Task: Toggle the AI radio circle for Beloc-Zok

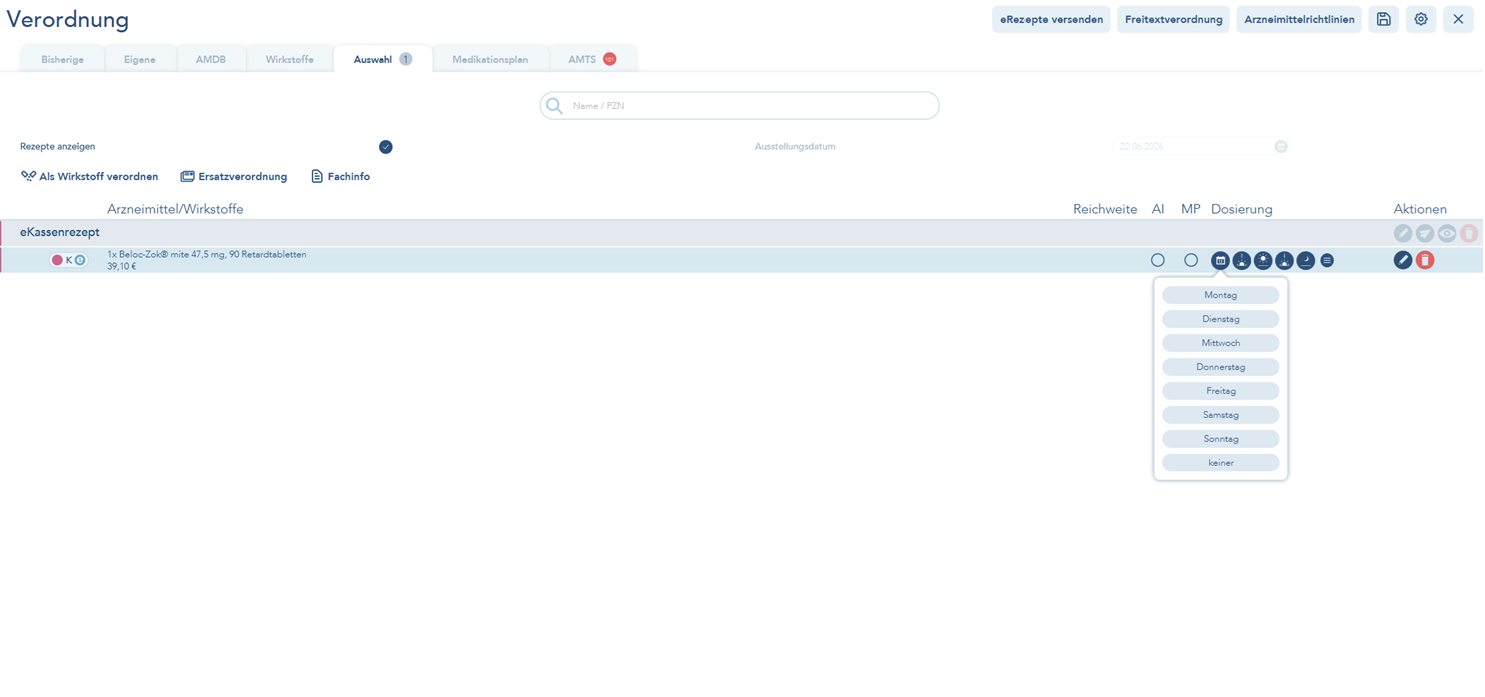Action: (1158, 260)
